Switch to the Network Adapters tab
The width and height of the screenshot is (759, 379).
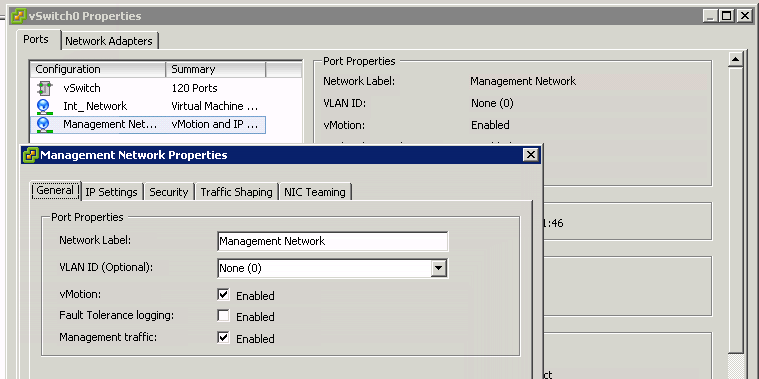point(108,41)
